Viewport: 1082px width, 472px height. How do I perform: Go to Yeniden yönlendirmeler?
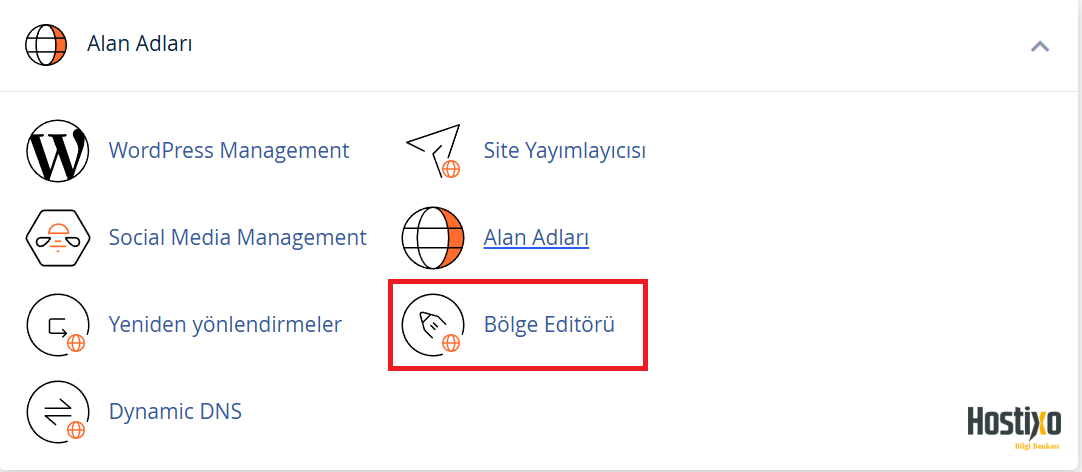[225, 325]
